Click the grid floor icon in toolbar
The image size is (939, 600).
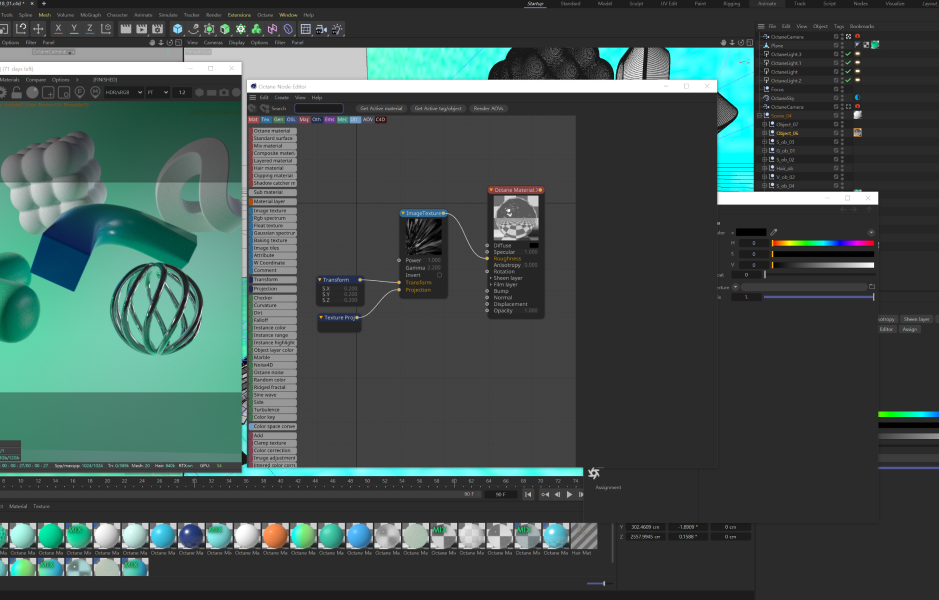click(x=305, y=28)
